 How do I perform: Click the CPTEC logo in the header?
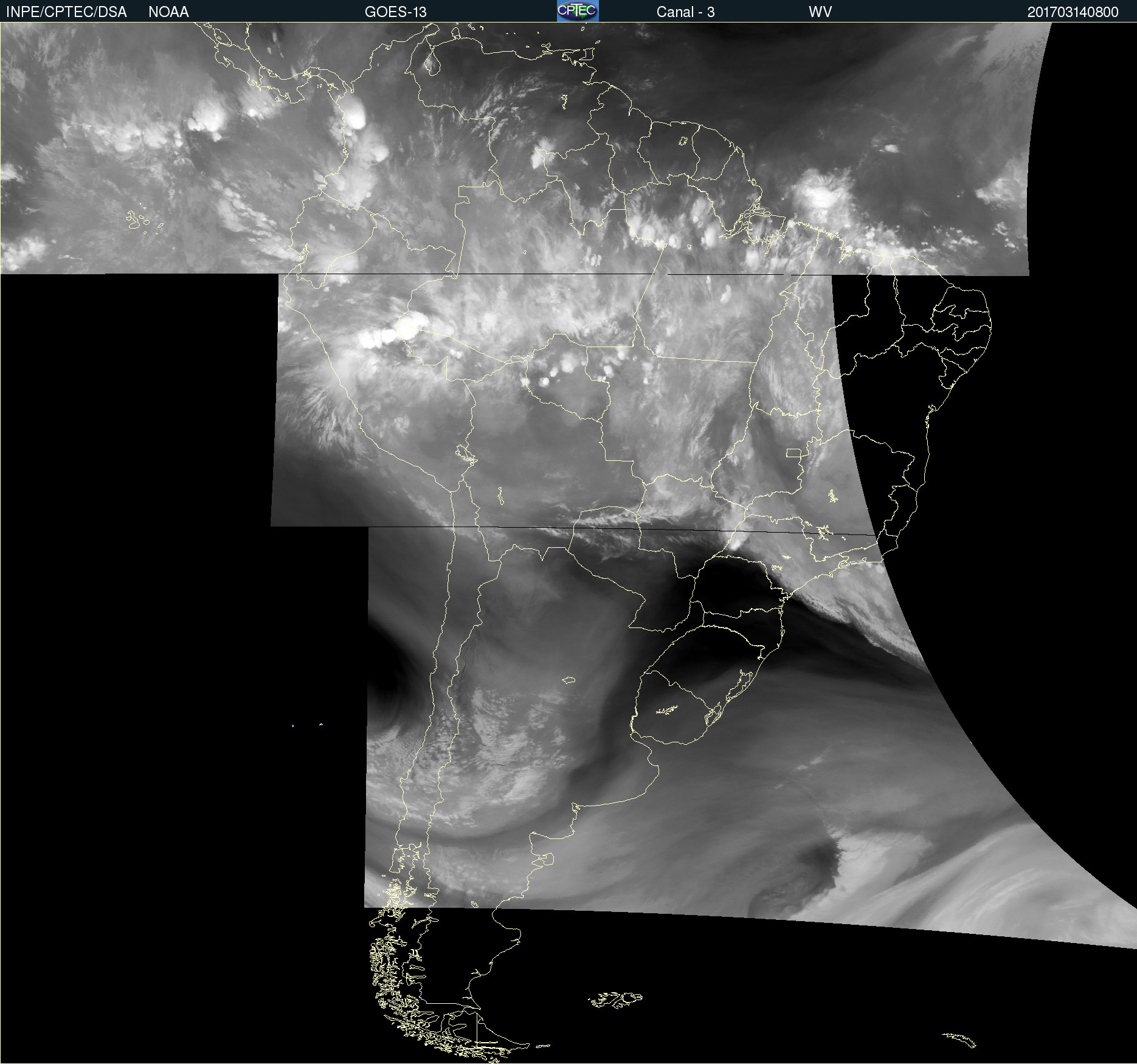(x=578, y=11)
